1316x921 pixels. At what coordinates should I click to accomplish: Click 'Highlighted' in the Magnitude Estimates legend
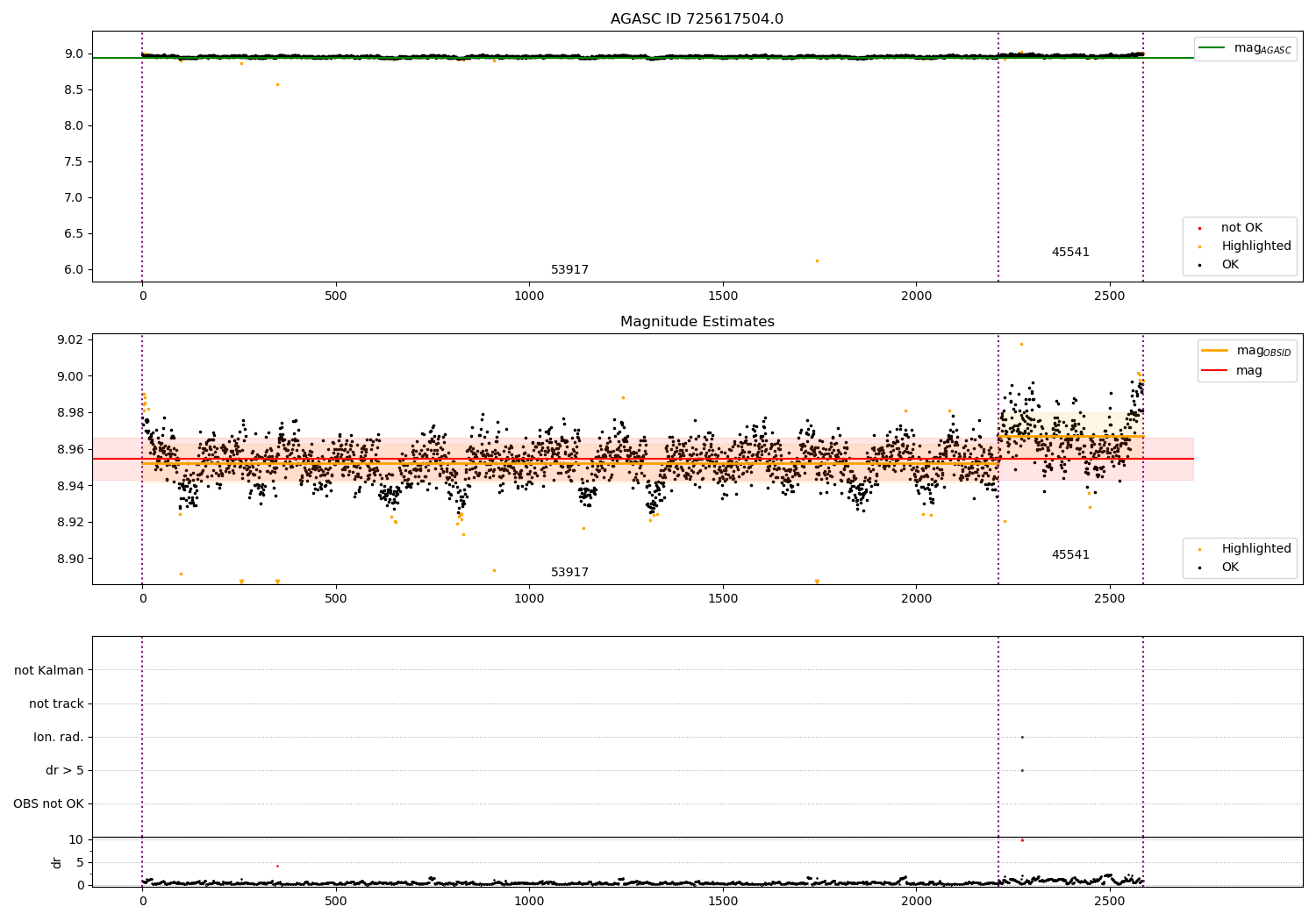(x=1255, y=549)
